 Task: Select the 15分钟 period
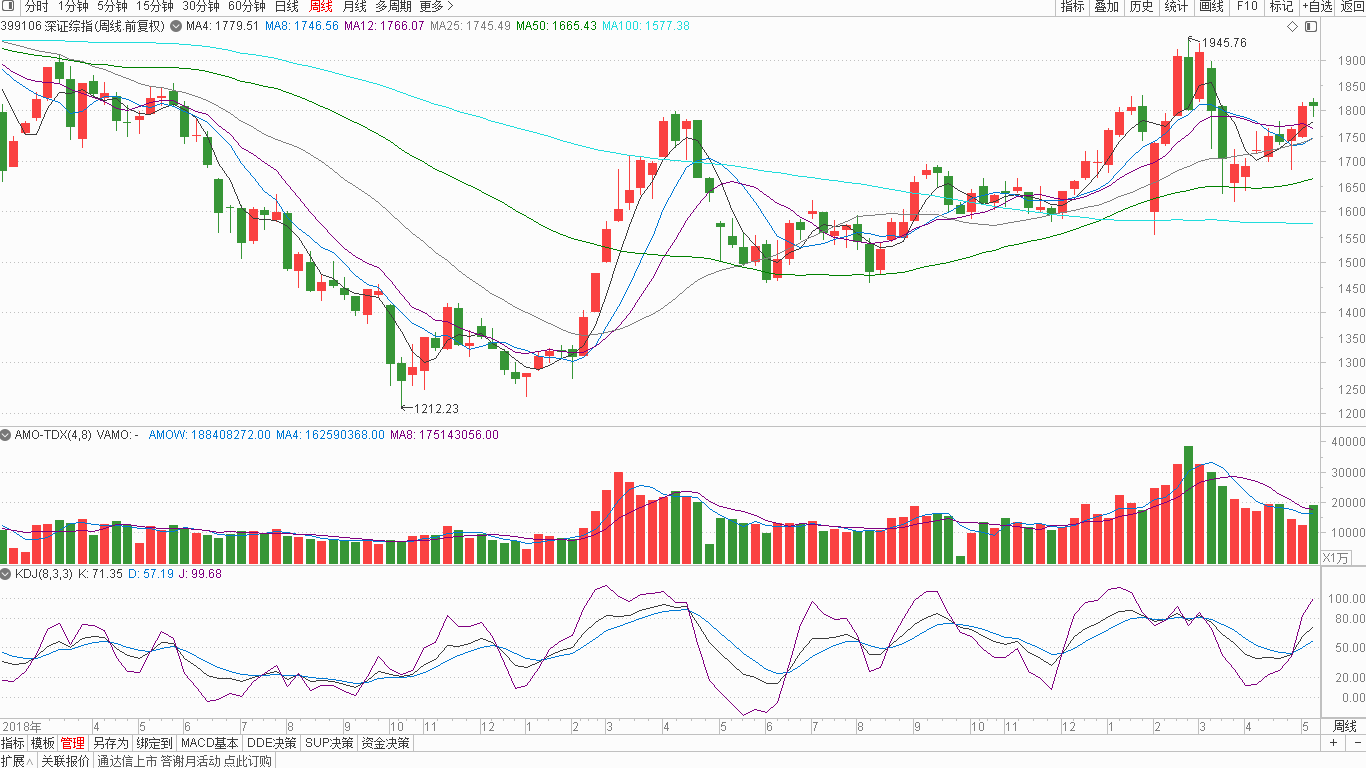[x=155, y=6]
